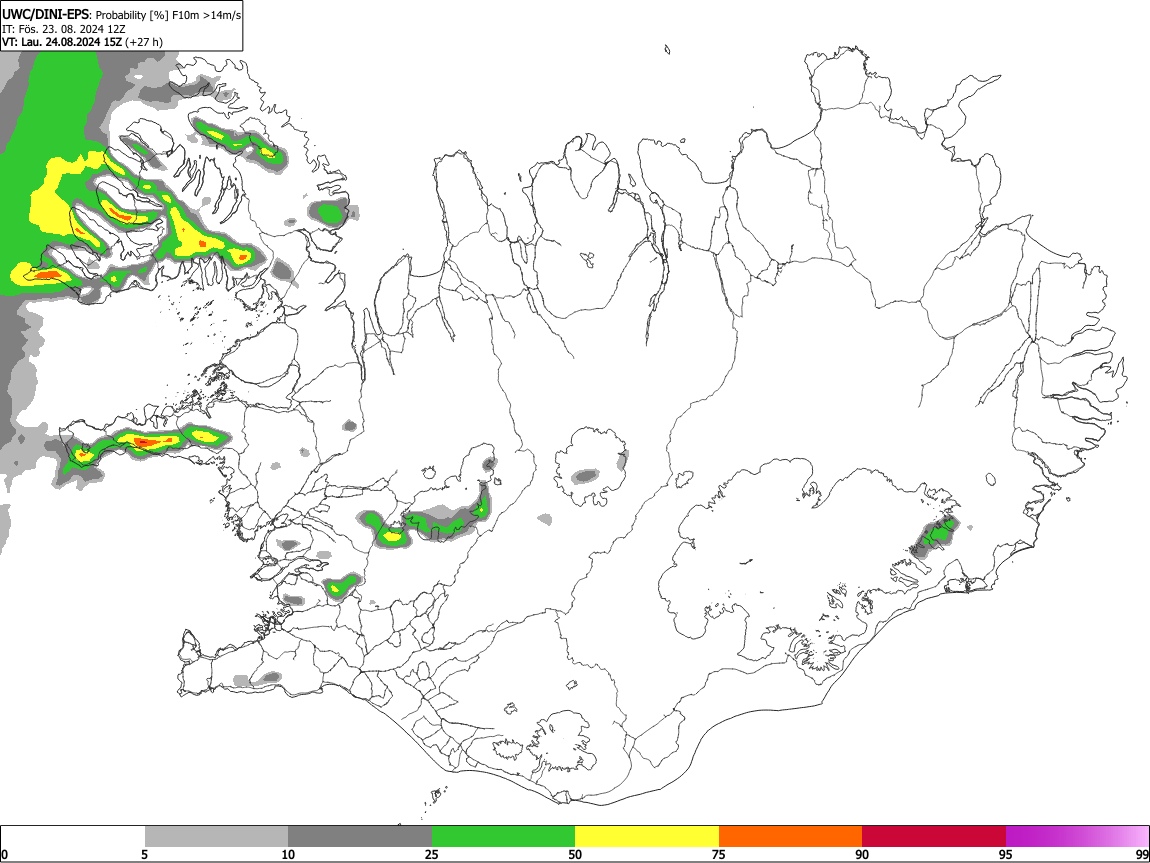The height and width of the screenshot is (863, 1150).
Task: Click the legend tick label '95'
Action: pos(1006,855)
